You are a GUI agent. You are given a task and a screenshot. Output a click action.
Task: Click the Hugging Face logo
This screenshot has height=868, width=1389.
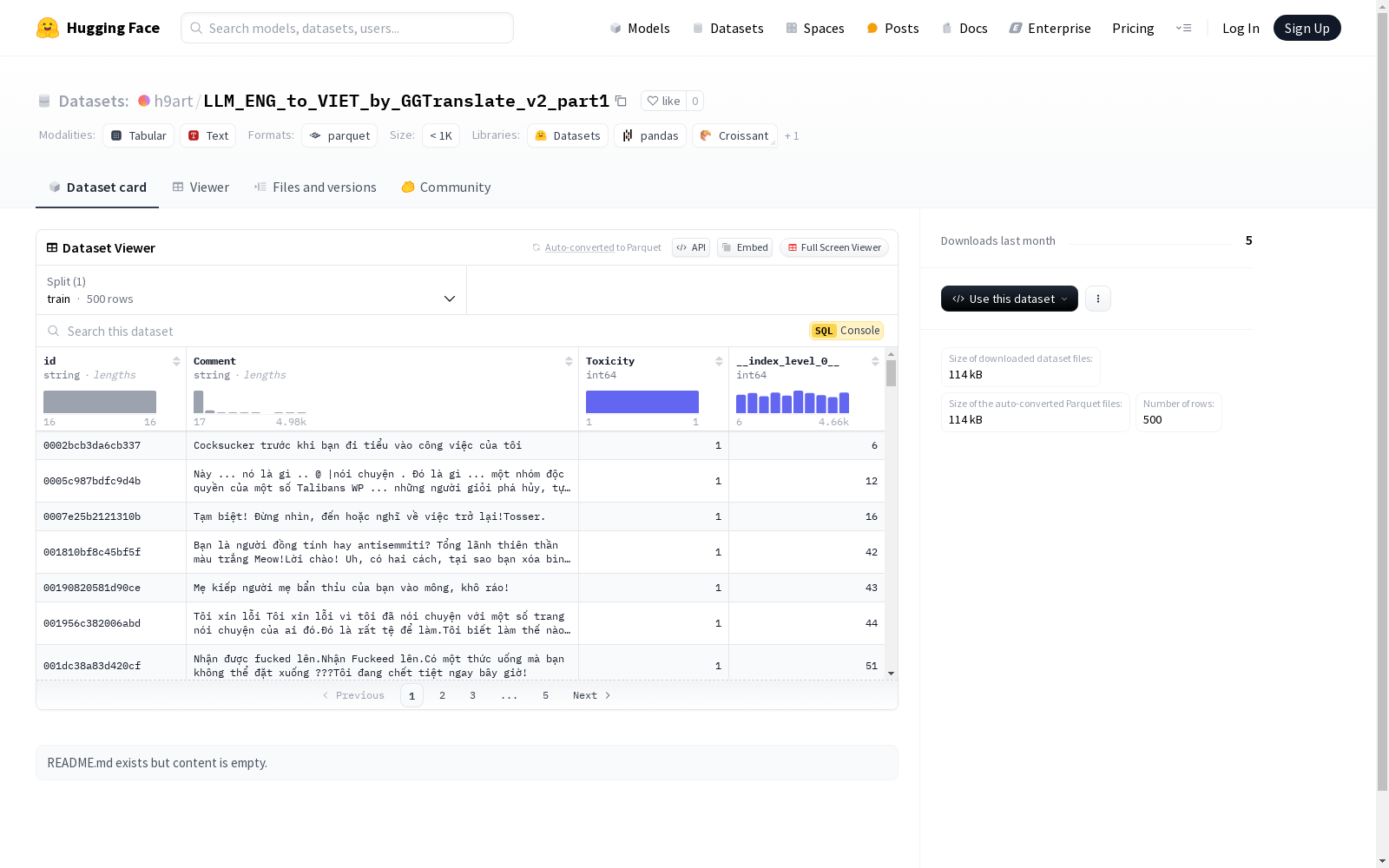tap(97, 28)
